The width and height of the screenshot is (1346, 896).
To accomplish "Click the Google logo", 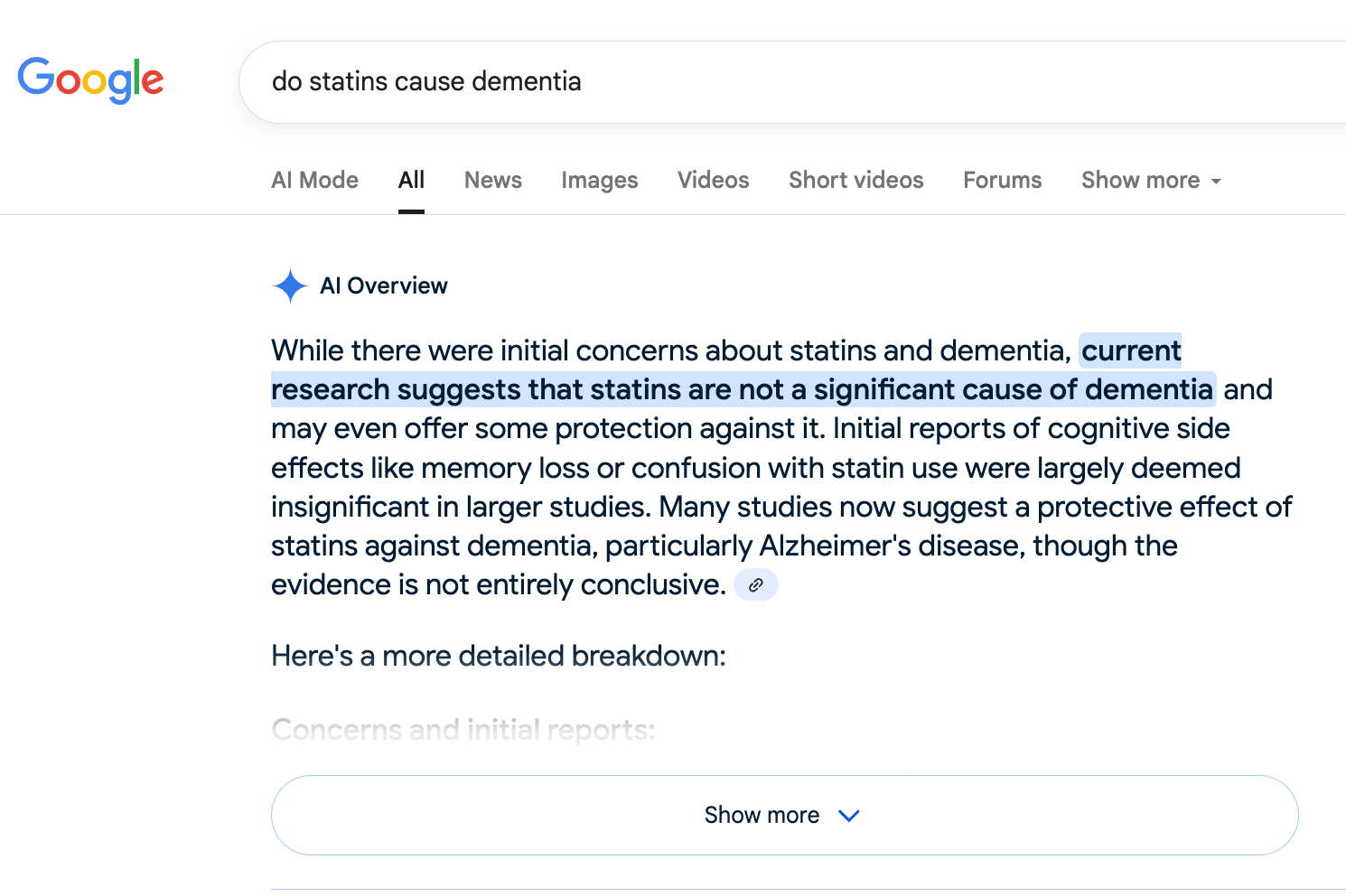I will (x=90, y=80).
